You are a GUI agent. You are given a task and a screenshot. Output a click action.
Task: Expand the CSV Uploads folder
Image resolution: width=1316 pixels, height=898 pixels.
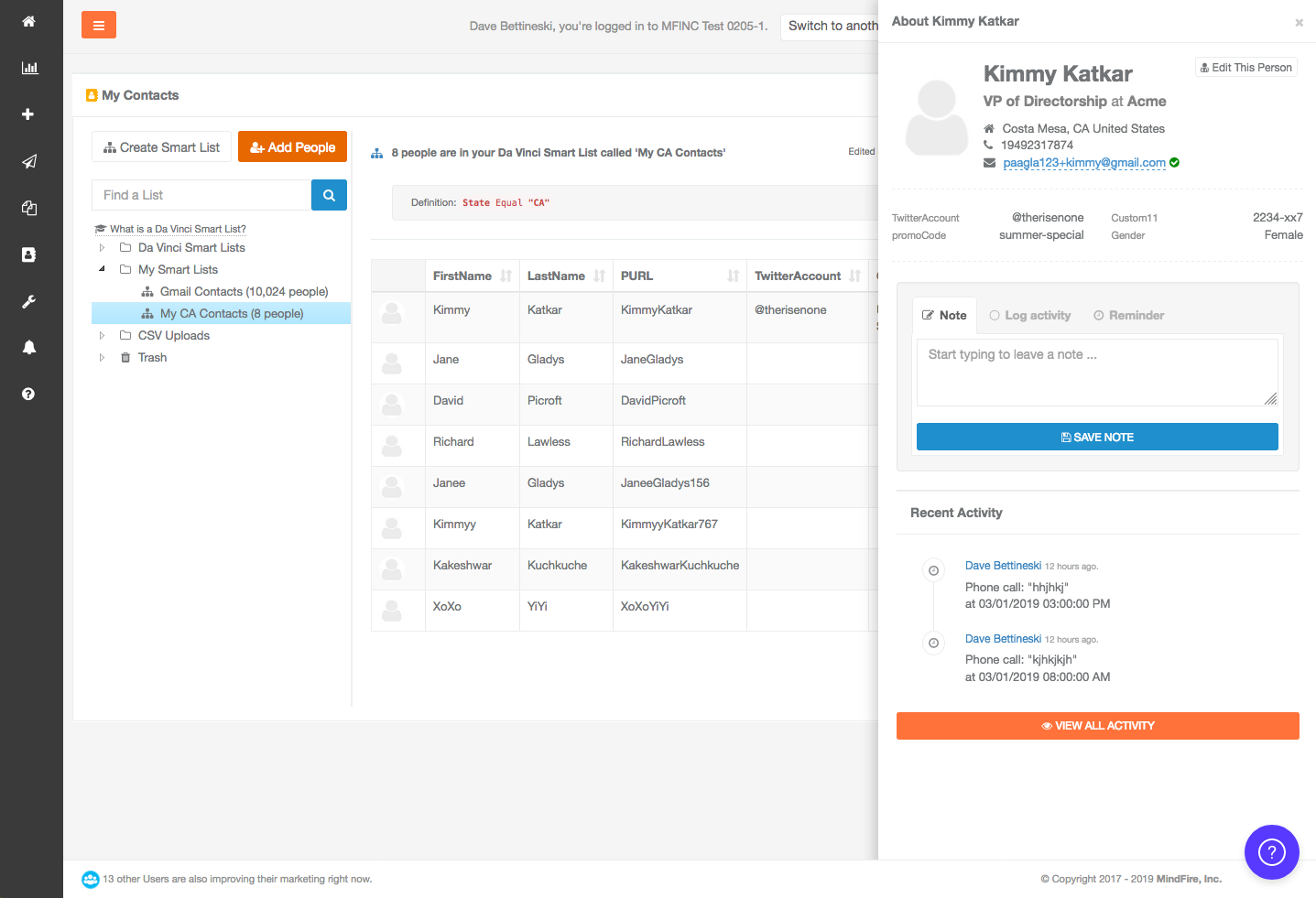click(x=102, y=336)
